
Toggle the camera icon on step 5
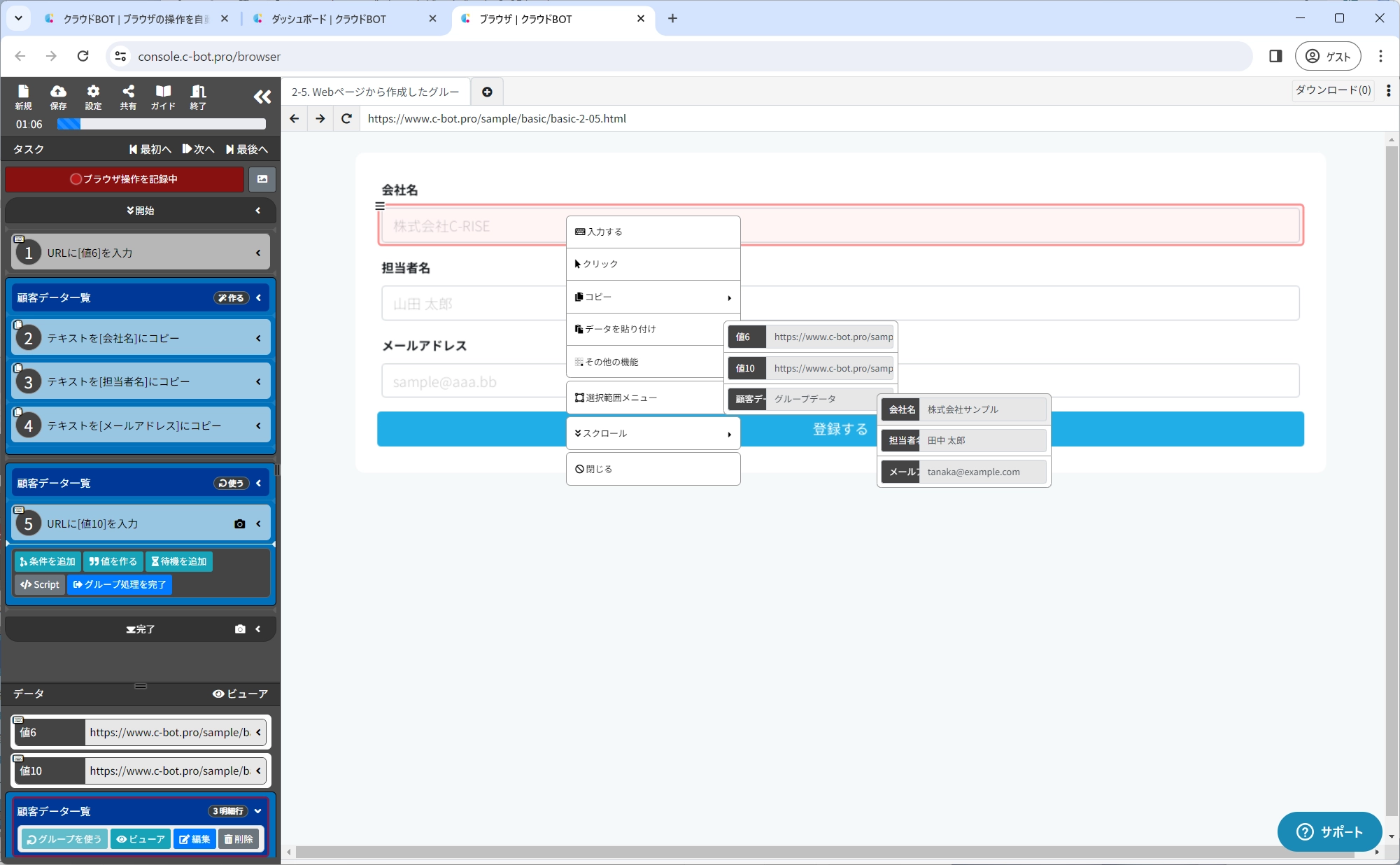click(240, 524)
